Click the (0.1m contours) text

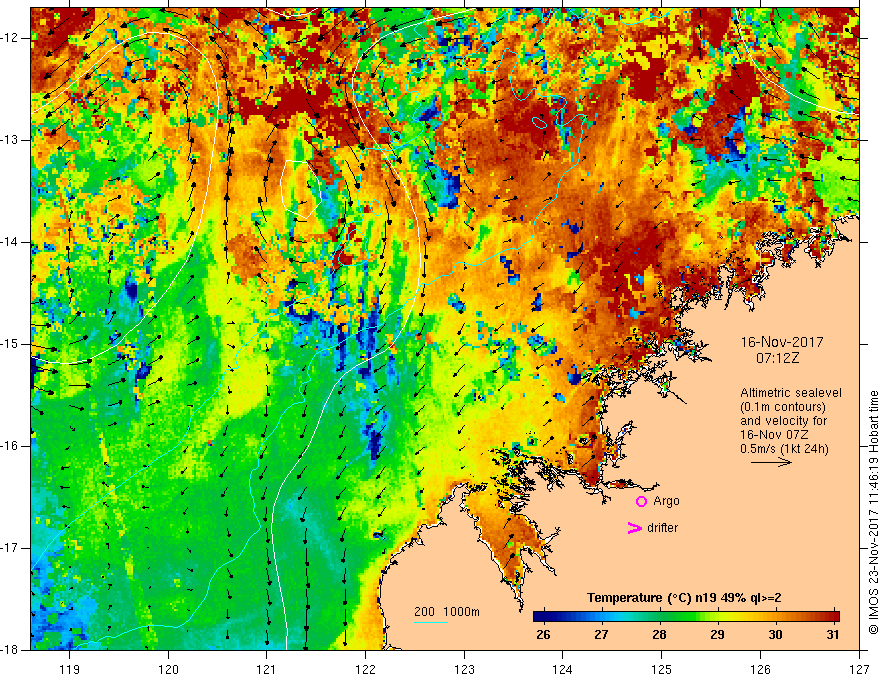coord(783,407)
